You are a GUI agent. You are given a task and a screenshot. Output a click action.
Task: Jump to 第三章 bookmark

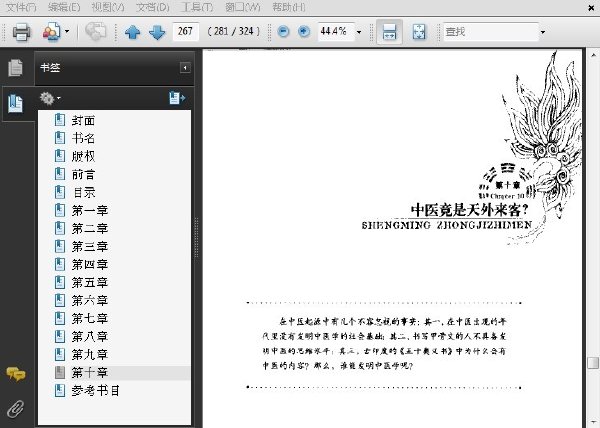pos(90,246)
